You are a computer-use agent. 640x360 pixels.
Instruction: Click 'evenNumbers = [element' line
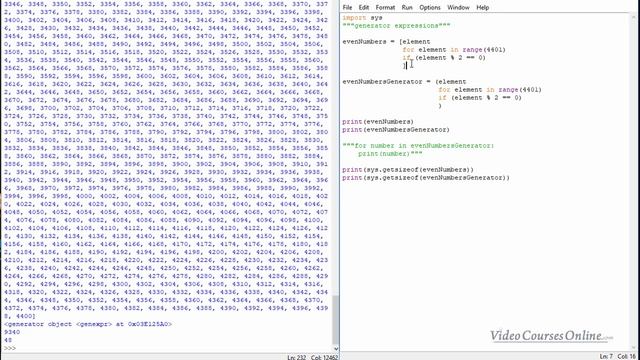386,42
